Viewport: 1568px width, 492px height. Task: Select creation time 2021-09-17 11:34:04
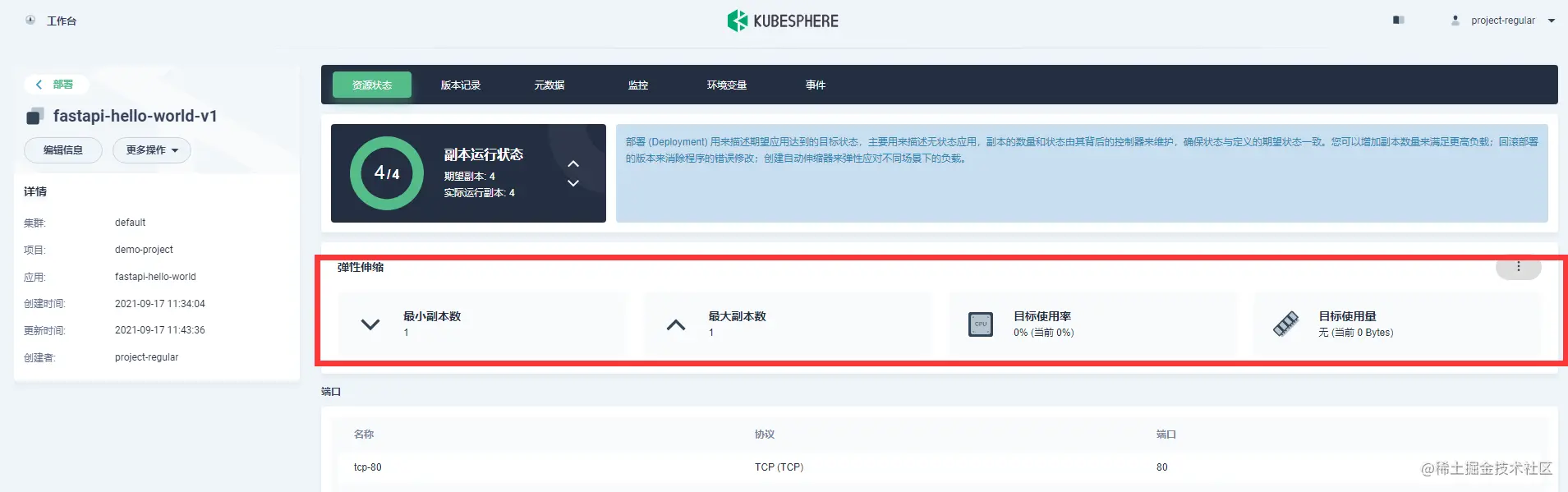(x=160, y=304)
